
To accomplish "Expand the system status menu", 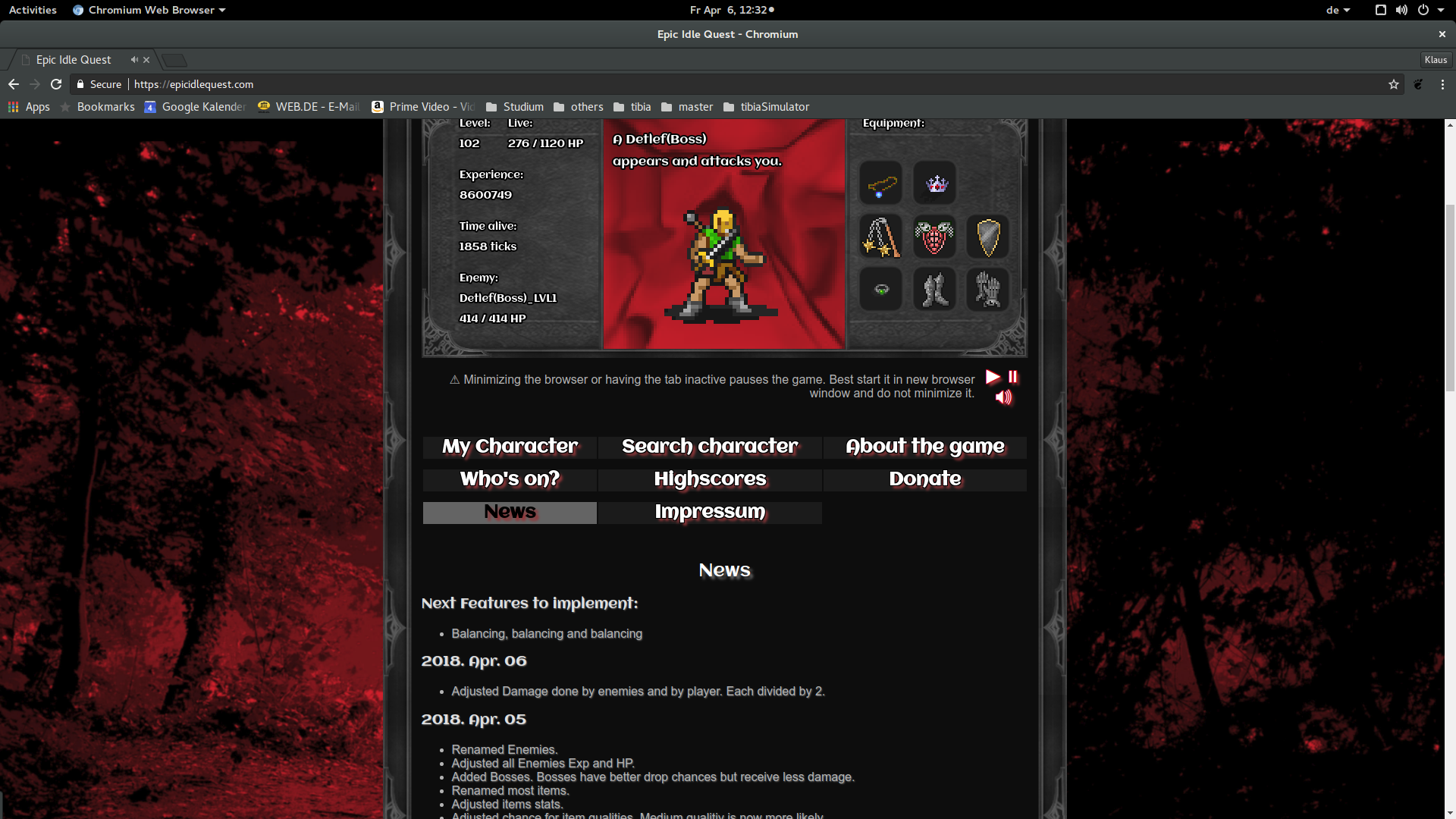I will [1441, 10].
